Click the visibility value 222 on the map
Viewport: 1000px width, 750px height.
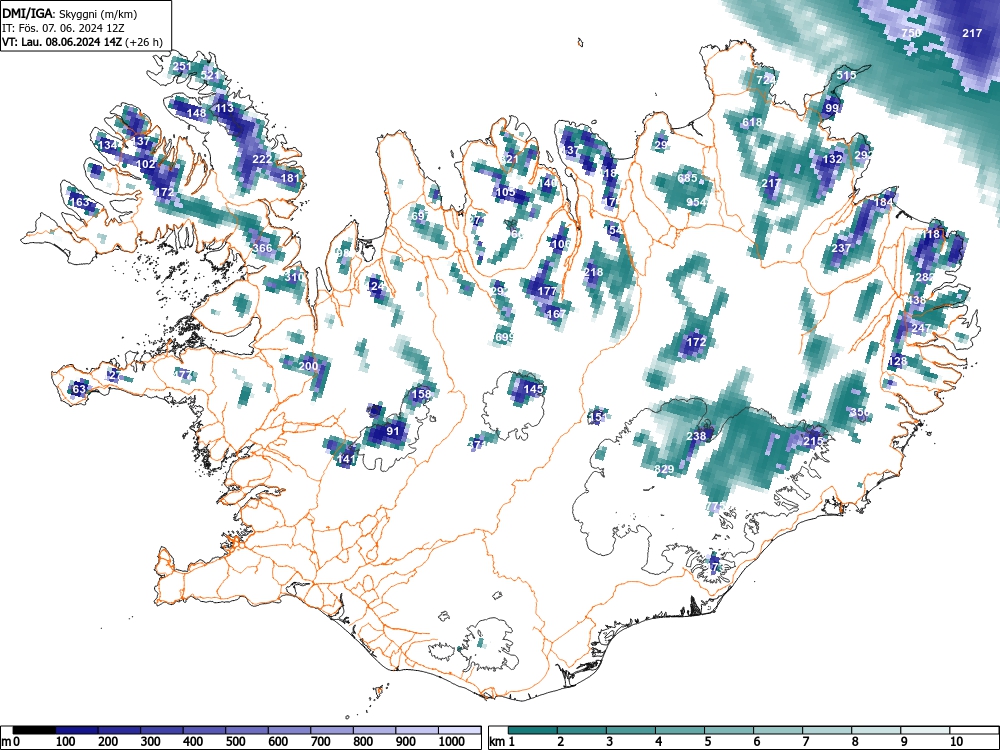(262, 159)
